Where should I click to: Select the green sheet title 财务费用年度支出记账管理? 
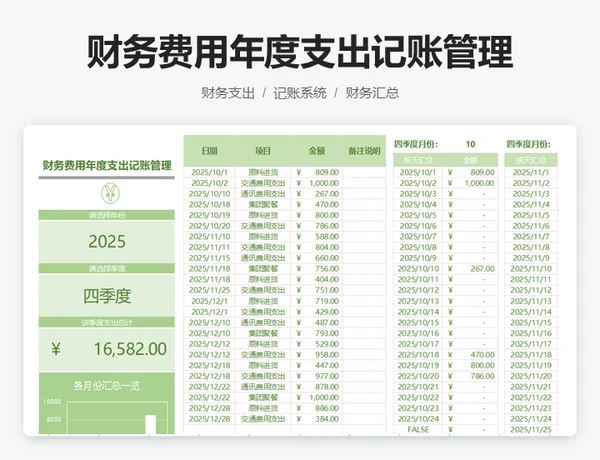pyautogui.click(x=107, y=165)
